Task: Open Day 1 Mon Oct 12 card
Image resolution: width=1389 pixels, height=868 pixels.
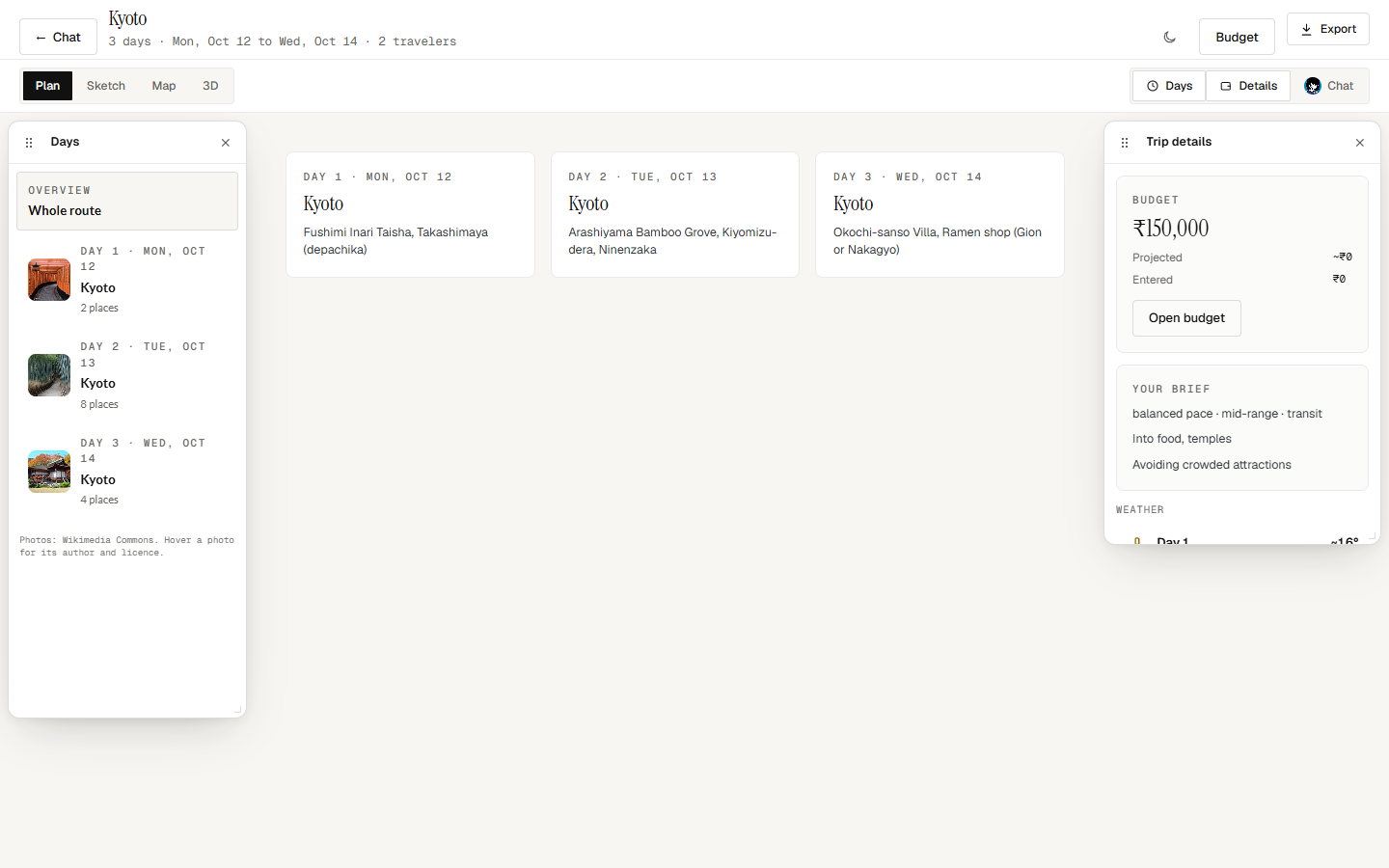Action: pyautogui.click(x=410, y=214)
